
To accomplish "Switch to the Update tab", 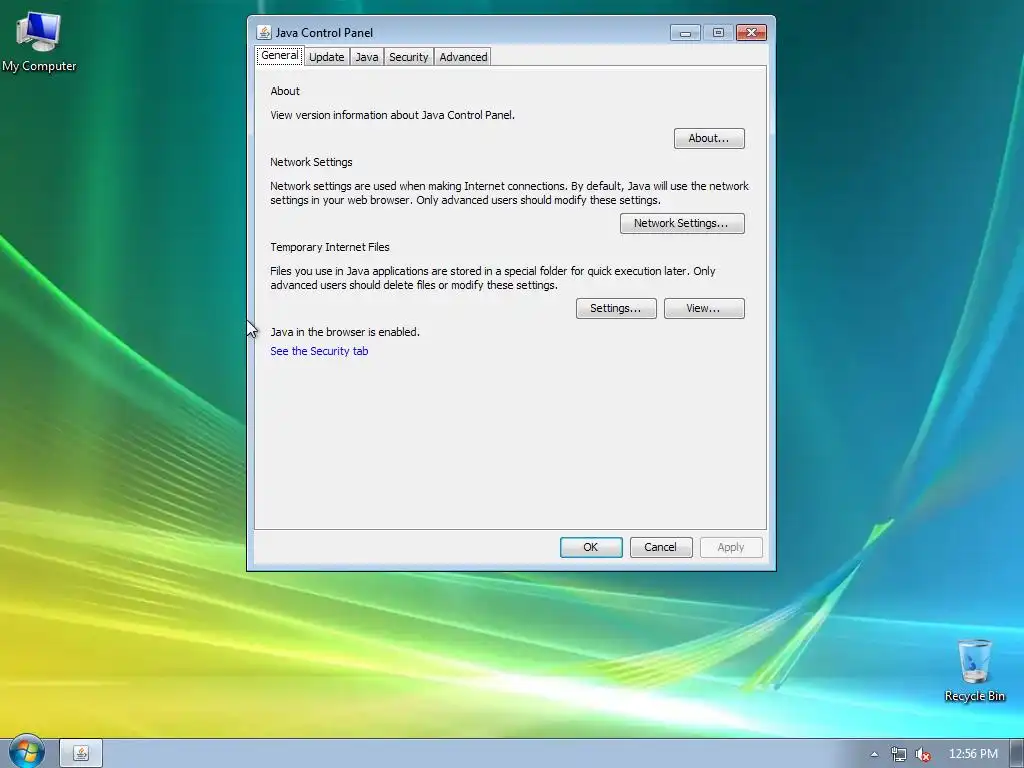I will coord(327,57).
